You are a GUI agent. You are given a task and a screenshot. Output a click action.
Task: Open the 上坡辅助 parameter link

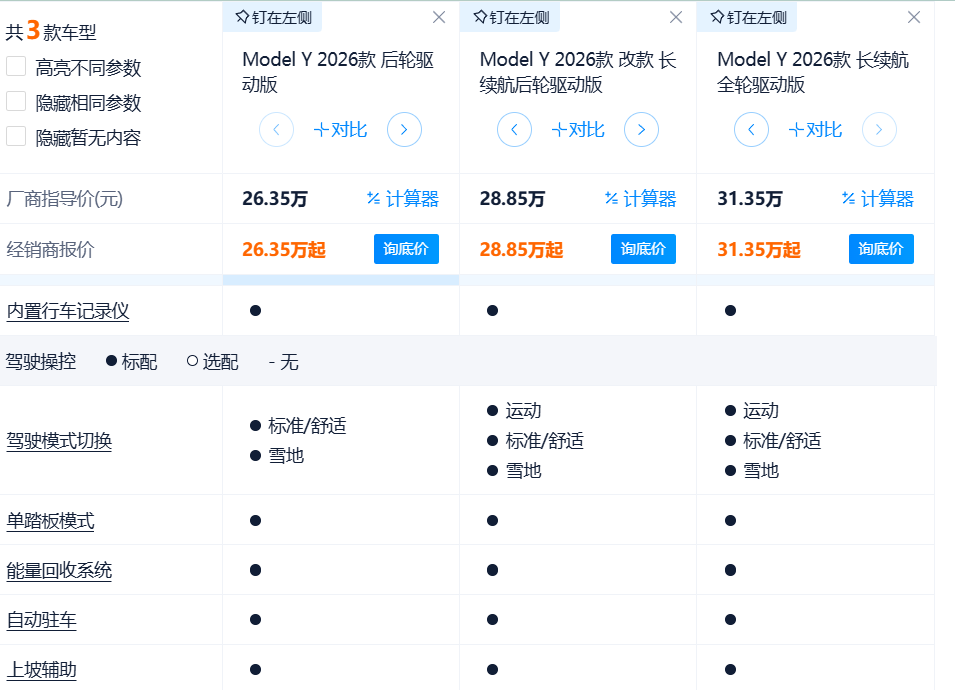point(41,670)
